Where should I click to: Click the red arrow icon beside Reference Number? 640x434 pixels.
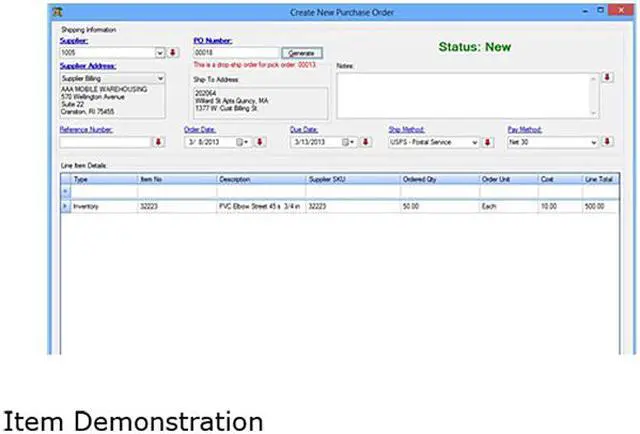tap(157, 142)
